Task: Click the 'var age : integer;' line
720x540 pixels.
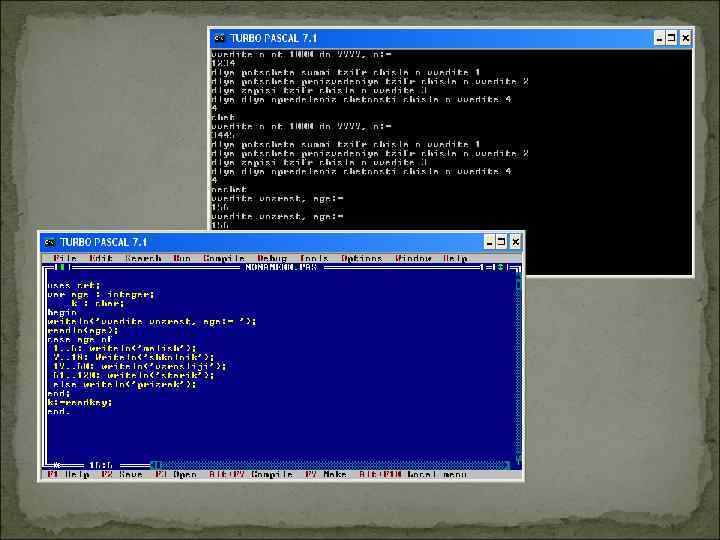Action: click(101, 295)
